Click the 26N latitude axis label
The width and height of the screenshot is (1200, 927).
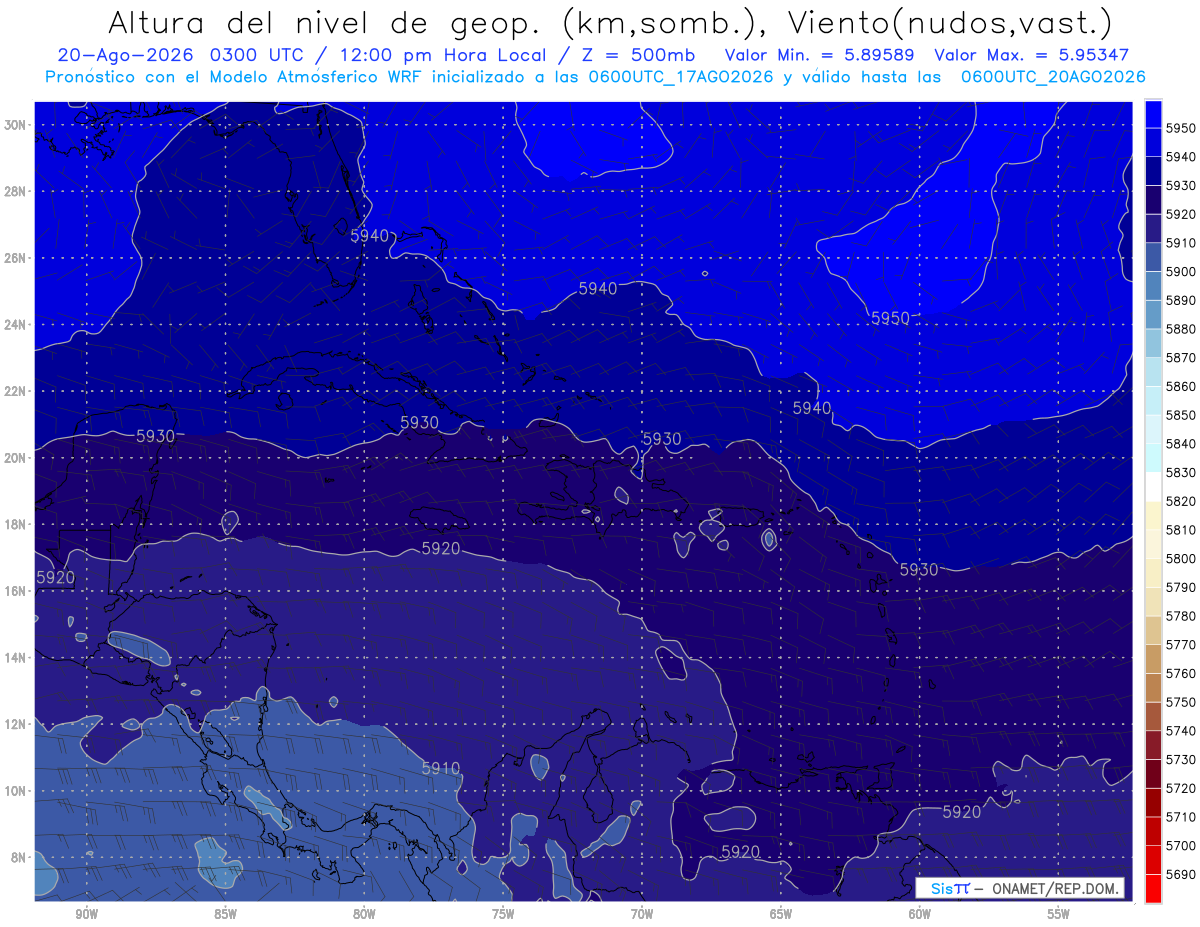click(17, 258)
